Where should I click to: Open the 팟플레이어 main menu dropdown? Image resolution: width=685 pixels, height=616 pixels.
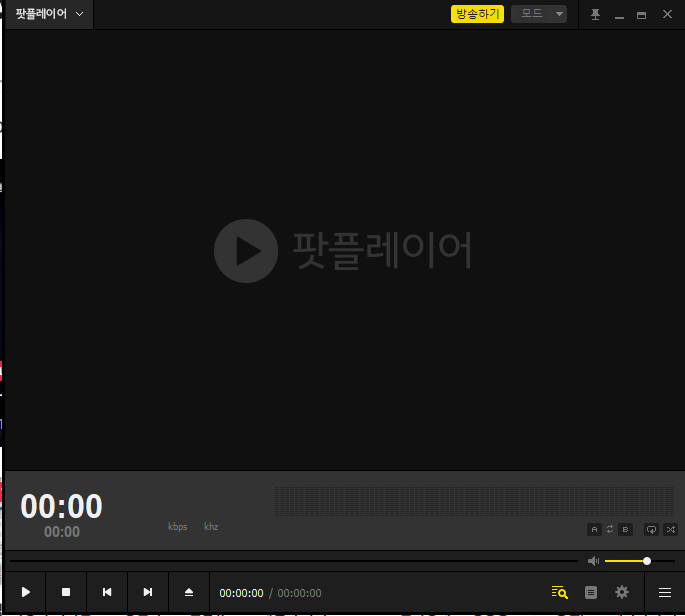point(49,14)
